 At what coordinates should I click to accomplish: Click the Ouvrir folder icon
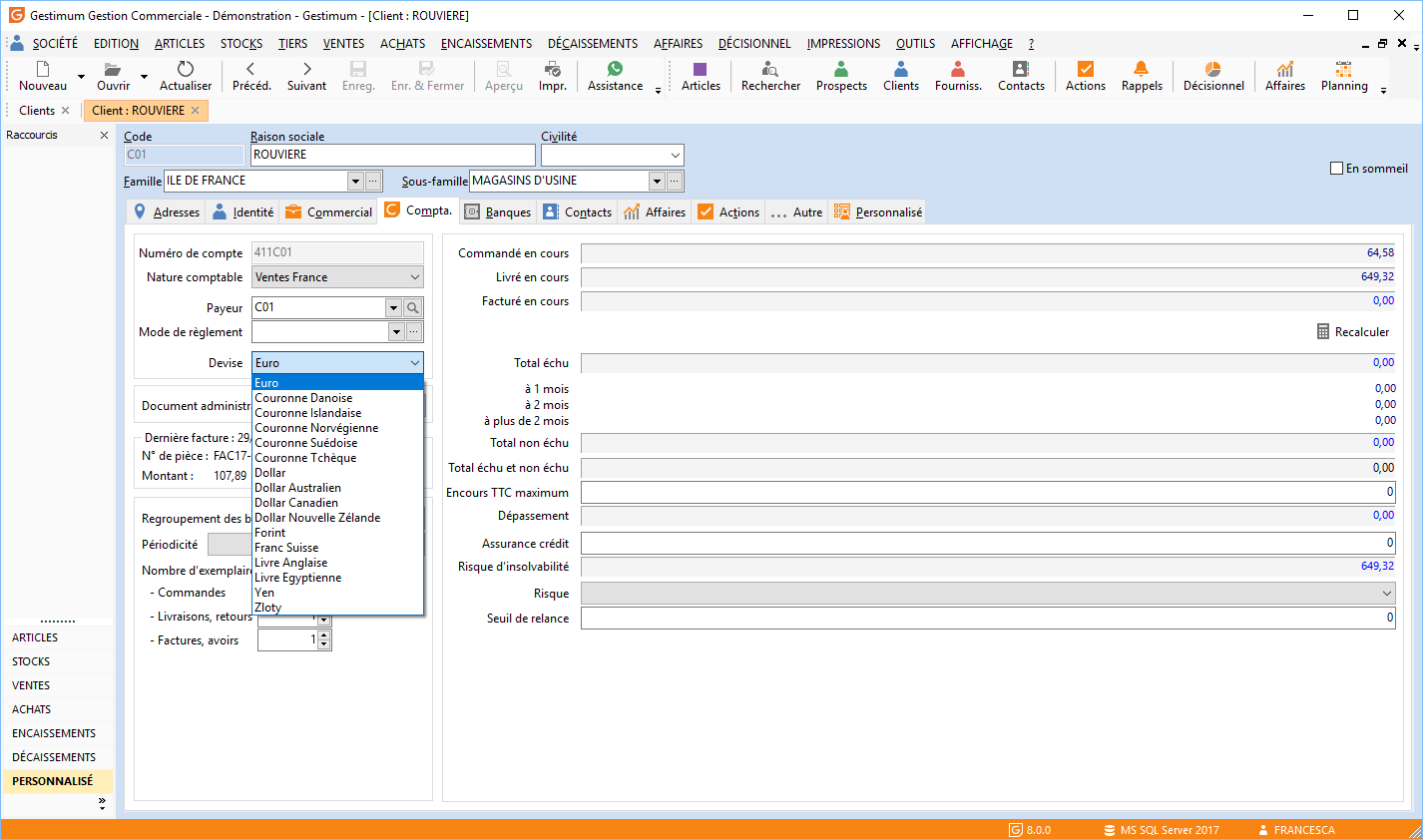pyautogui.click(x=113, y=69)
